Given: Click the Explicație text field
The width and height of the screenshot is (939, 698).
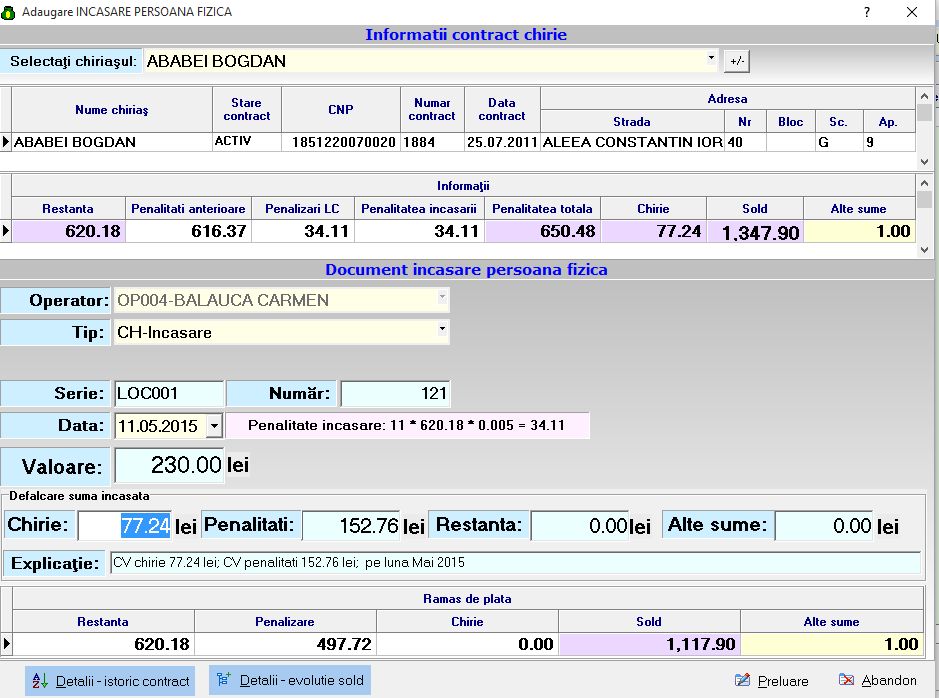Looking at the screenshot, I should 514,563.
